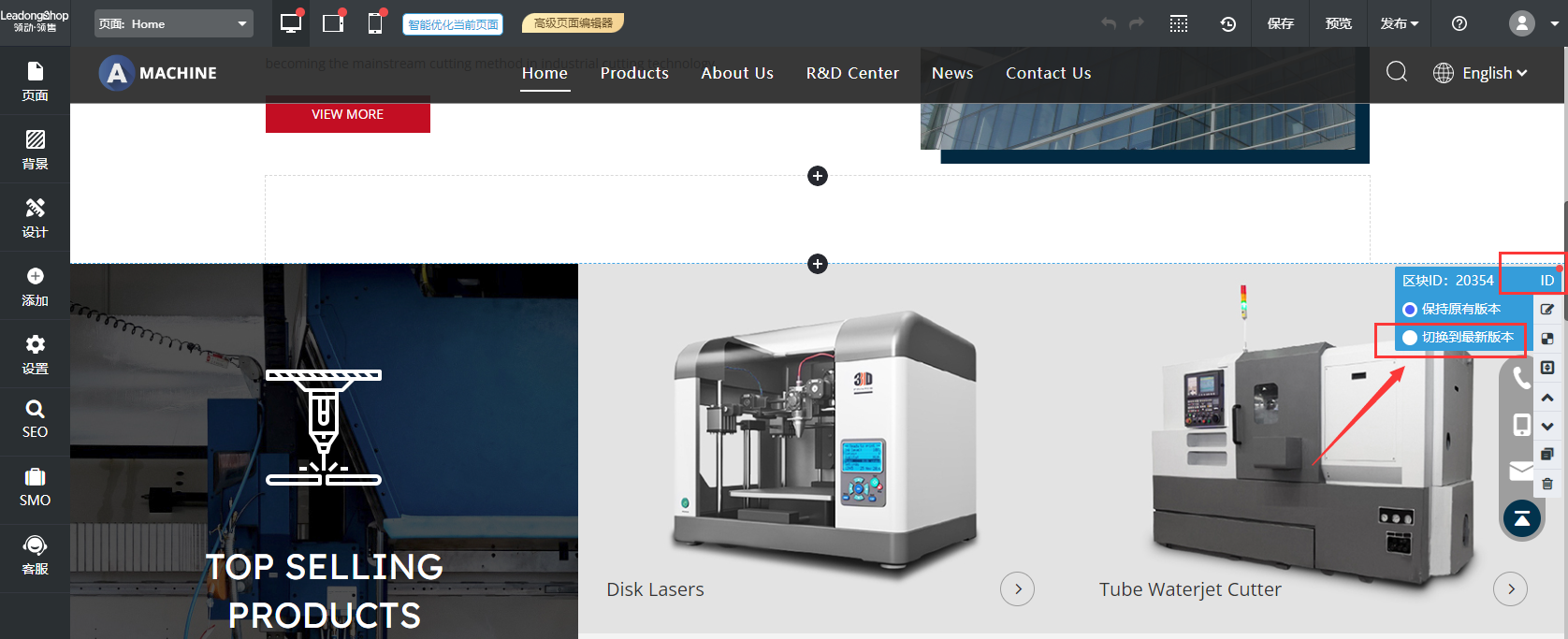Select 保持原有版本 radio option
Screen dimensions: 1568x639
tap(1410, 310)
